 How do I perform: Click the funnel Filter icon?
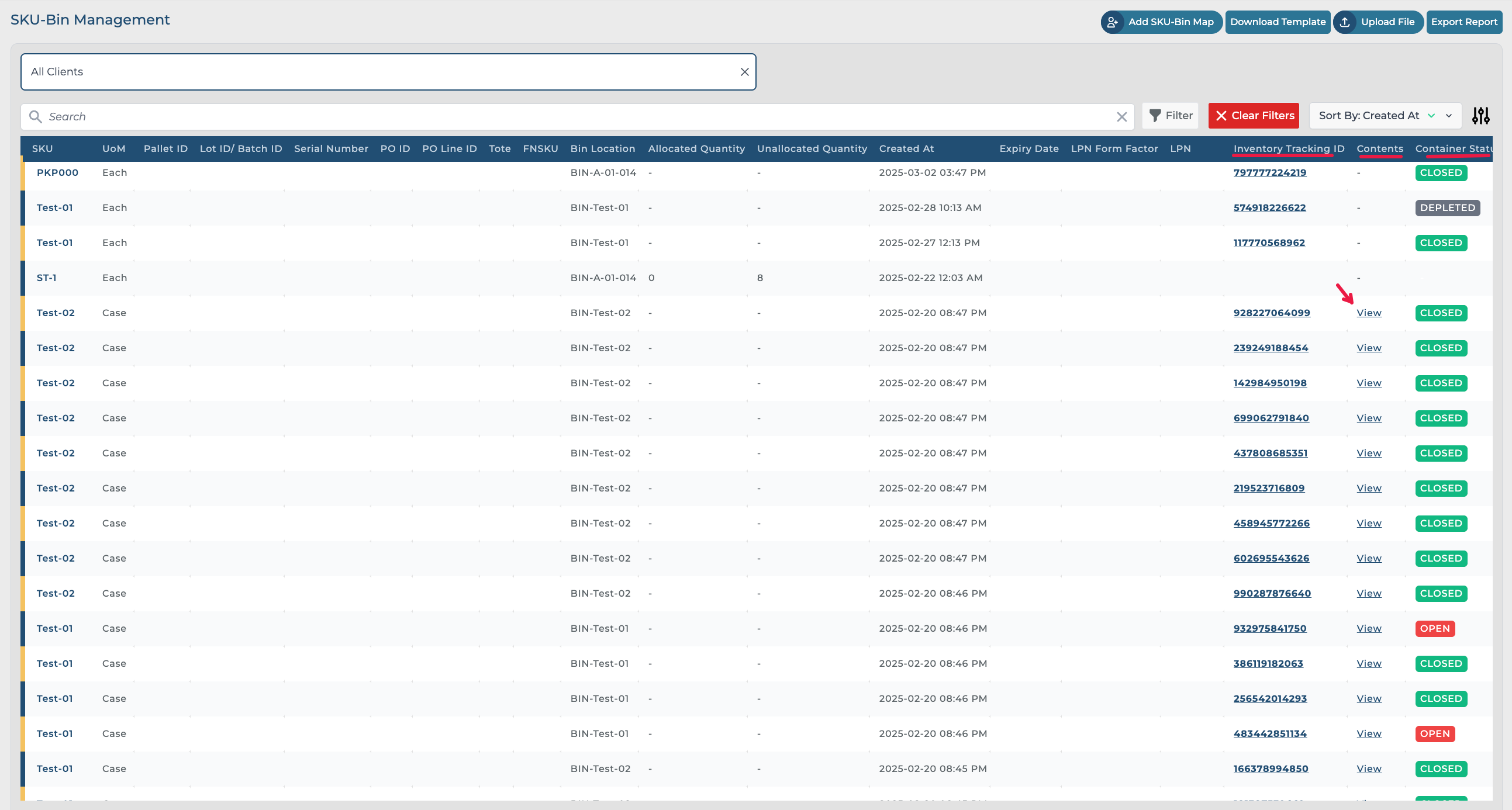(1155, 116)
